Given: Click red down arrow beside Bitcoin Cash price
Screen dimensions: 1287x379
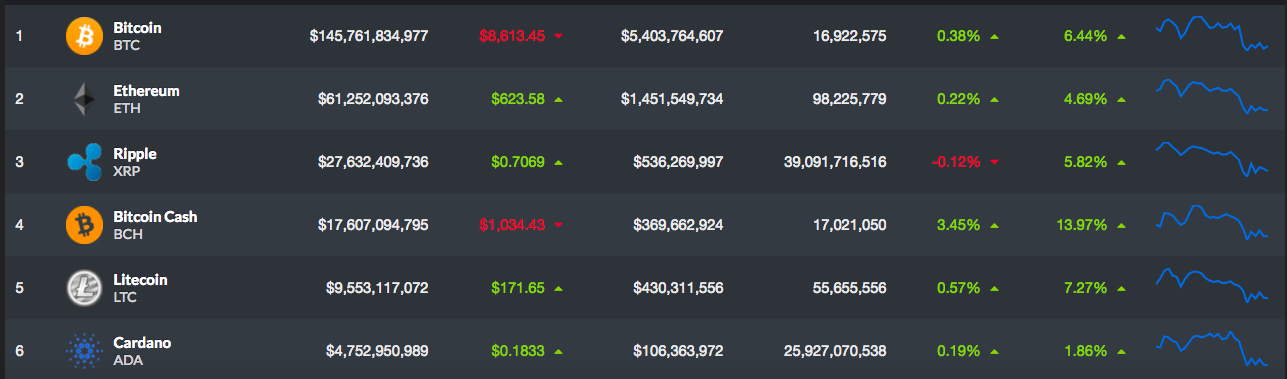Looking at the screenshot, I should tap(558, 225).
